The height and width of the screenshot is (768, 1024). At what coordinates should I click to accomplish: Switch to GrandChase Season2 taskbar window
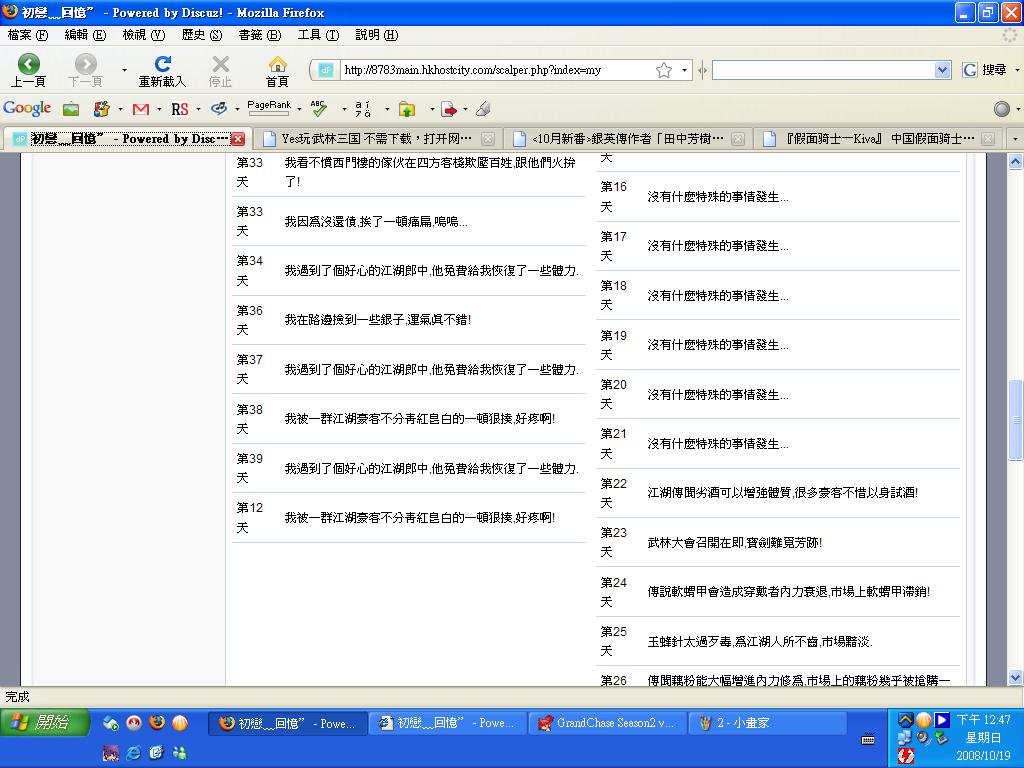tap(607, 723)
